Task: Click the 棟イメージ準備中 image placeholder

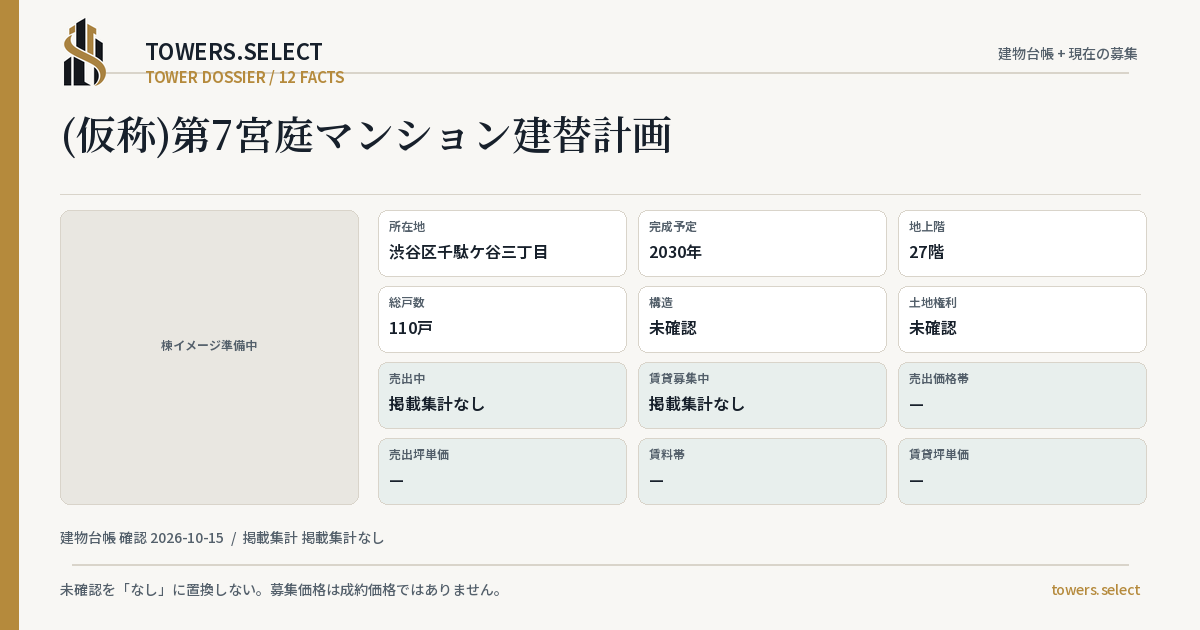Action: coord(209,357)
